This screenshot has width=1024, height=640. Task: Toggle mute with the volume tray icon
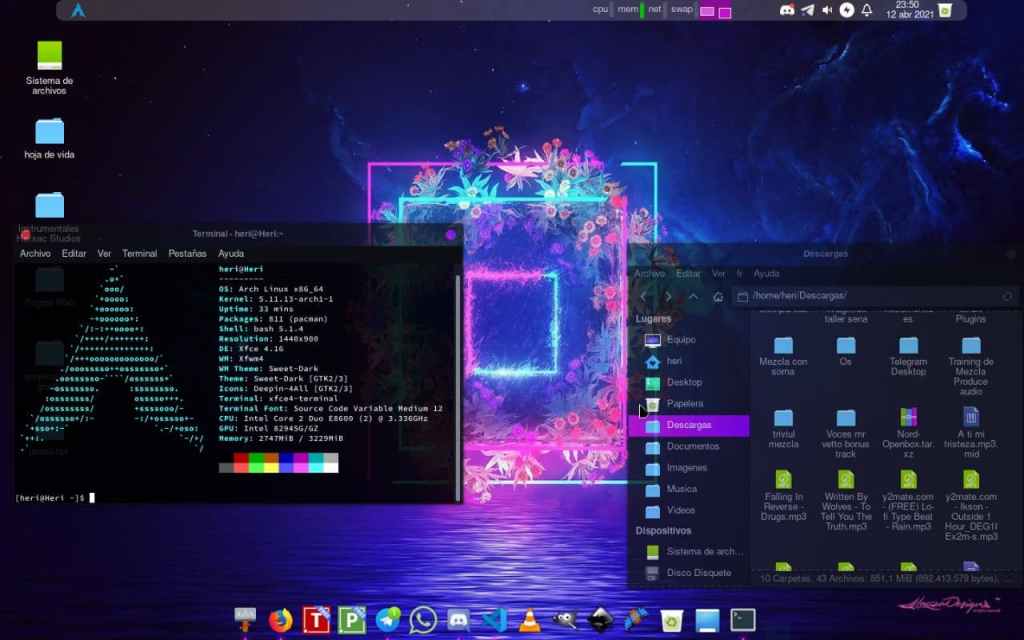click(827, 10)
